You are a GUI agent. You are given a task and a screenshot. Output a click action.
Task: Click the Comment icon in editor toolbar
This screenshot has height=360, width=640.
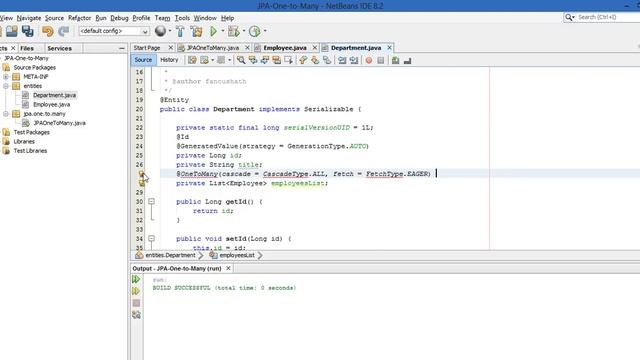(395, 60)
